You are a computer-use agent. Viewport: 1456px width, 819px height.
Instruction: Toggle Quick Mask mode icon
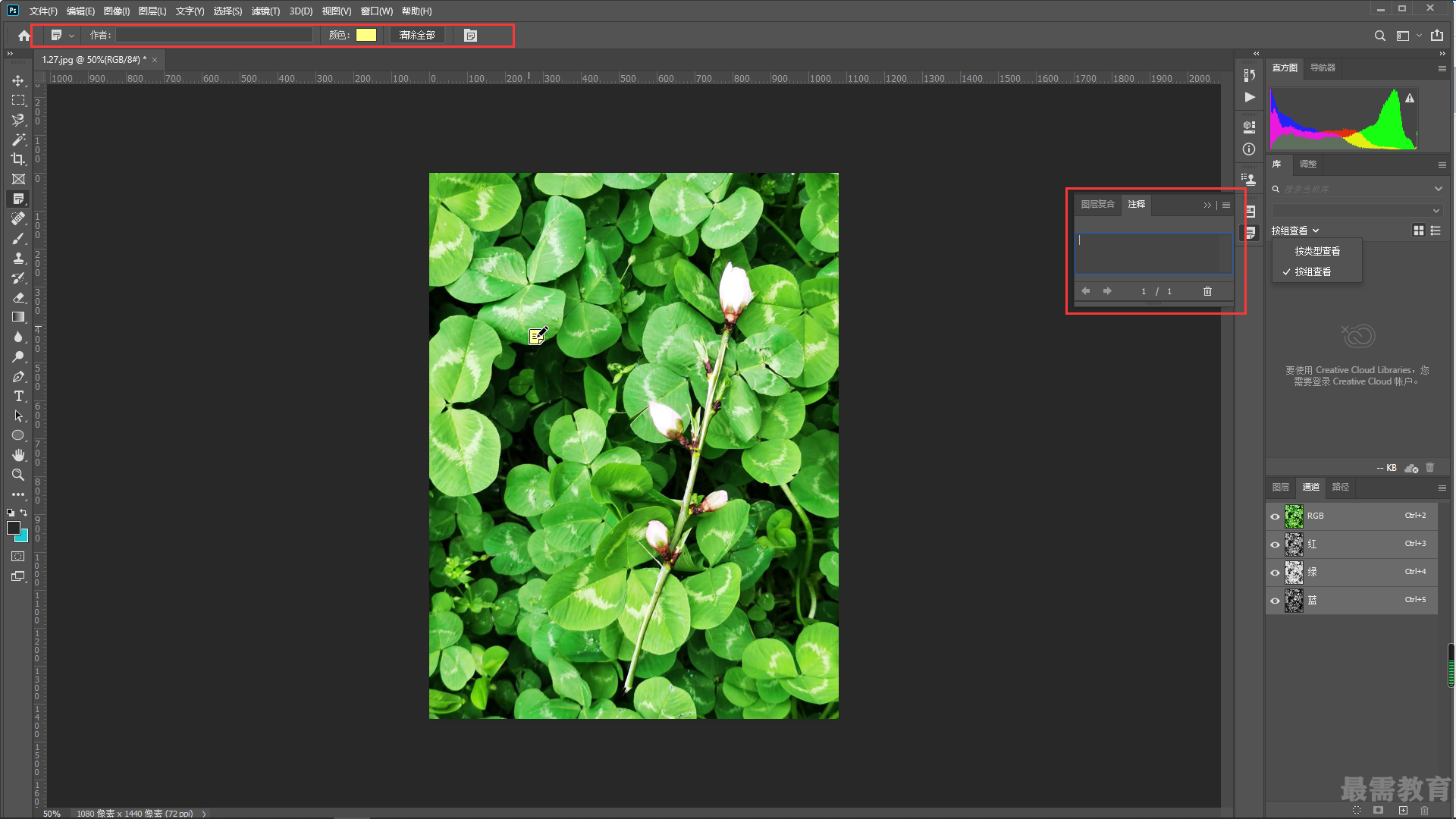(x=18, y=557)
